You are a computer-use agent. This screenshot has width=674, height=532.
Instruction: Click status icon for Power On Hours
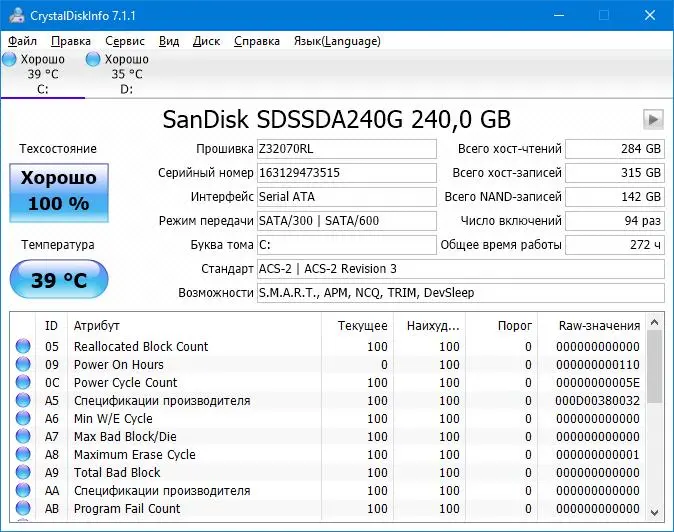coord(23,364)
